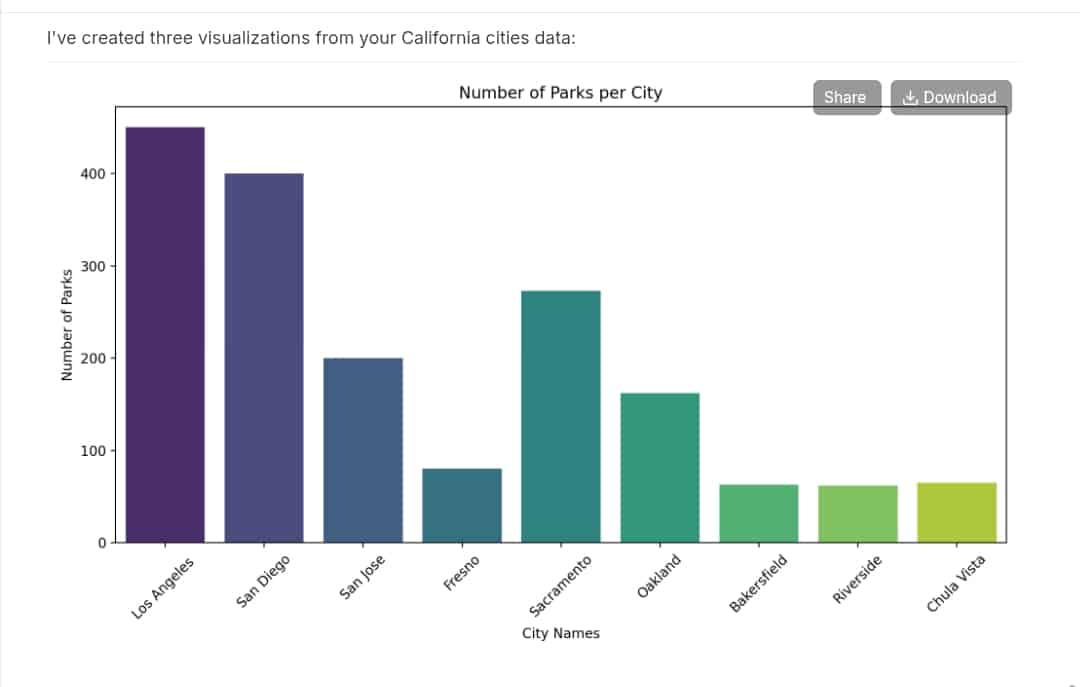Click the Fresno bar
1080x687 pixels.
pos(462,506)
